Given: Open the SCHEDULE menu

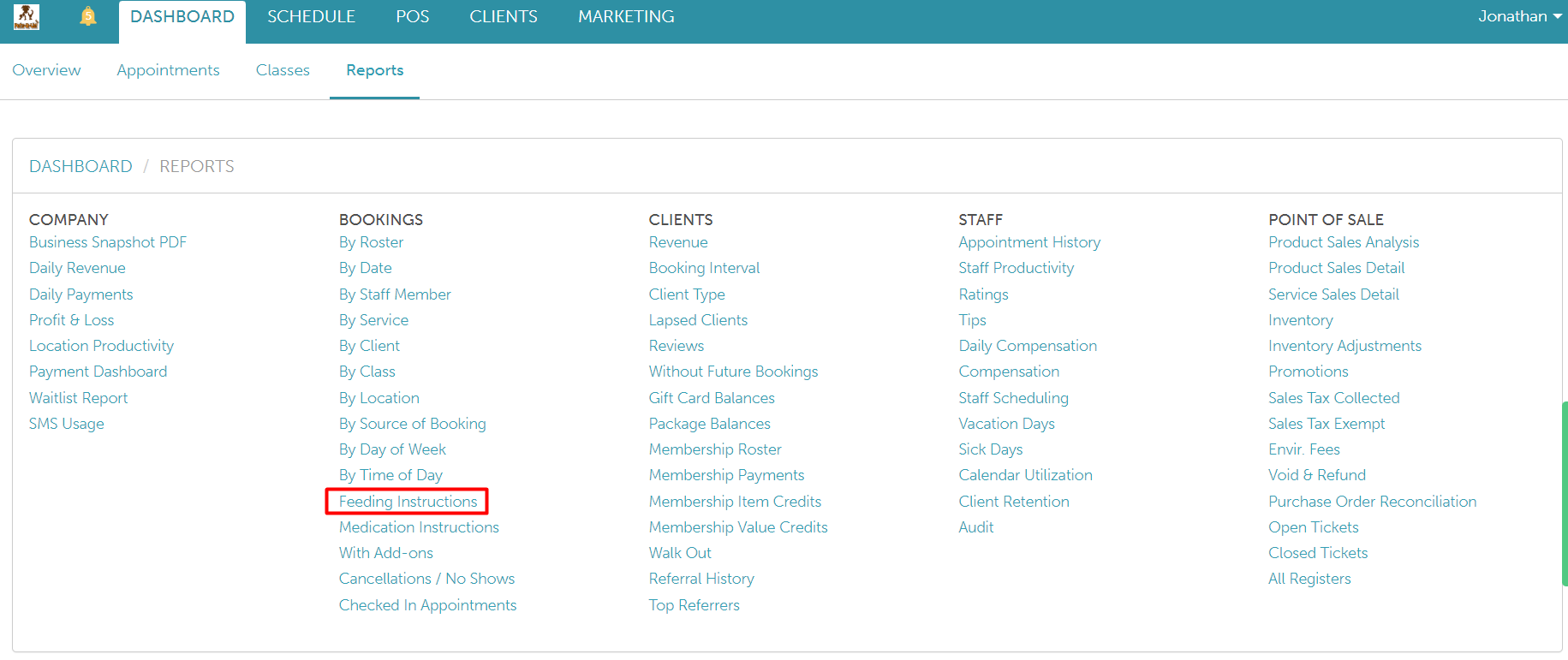Looking at the screenshot, I should [311, 17].
